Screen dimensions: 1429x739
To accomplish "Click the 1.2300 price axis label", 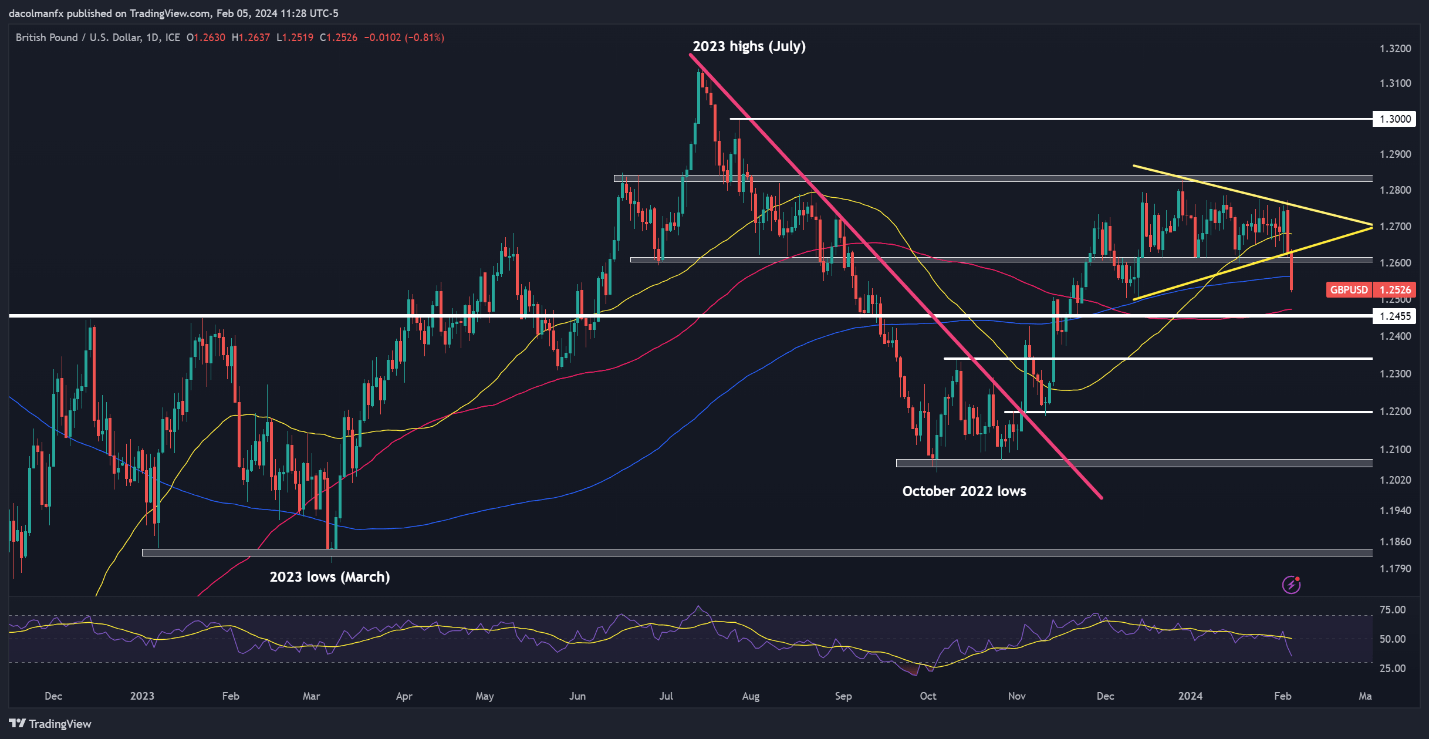I will [1397, 374].
